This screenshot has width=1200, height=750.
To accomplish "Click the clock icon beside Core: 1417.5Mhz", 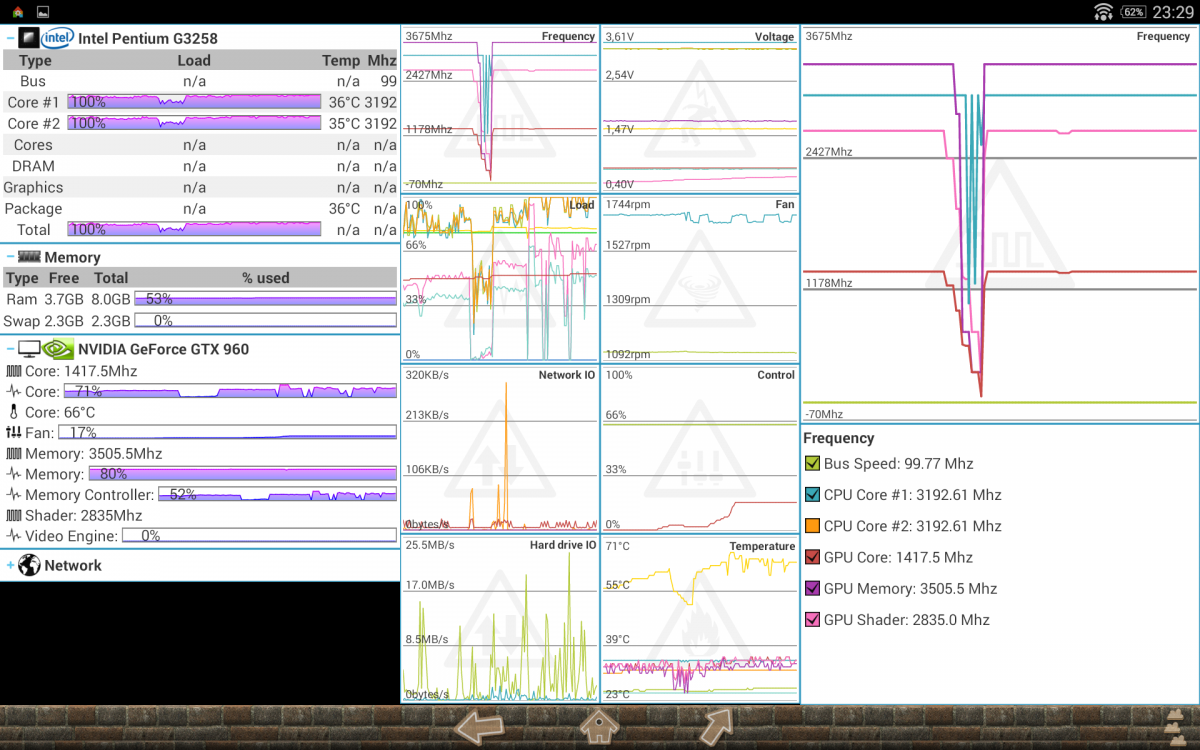I will click(x=13, y=371).
